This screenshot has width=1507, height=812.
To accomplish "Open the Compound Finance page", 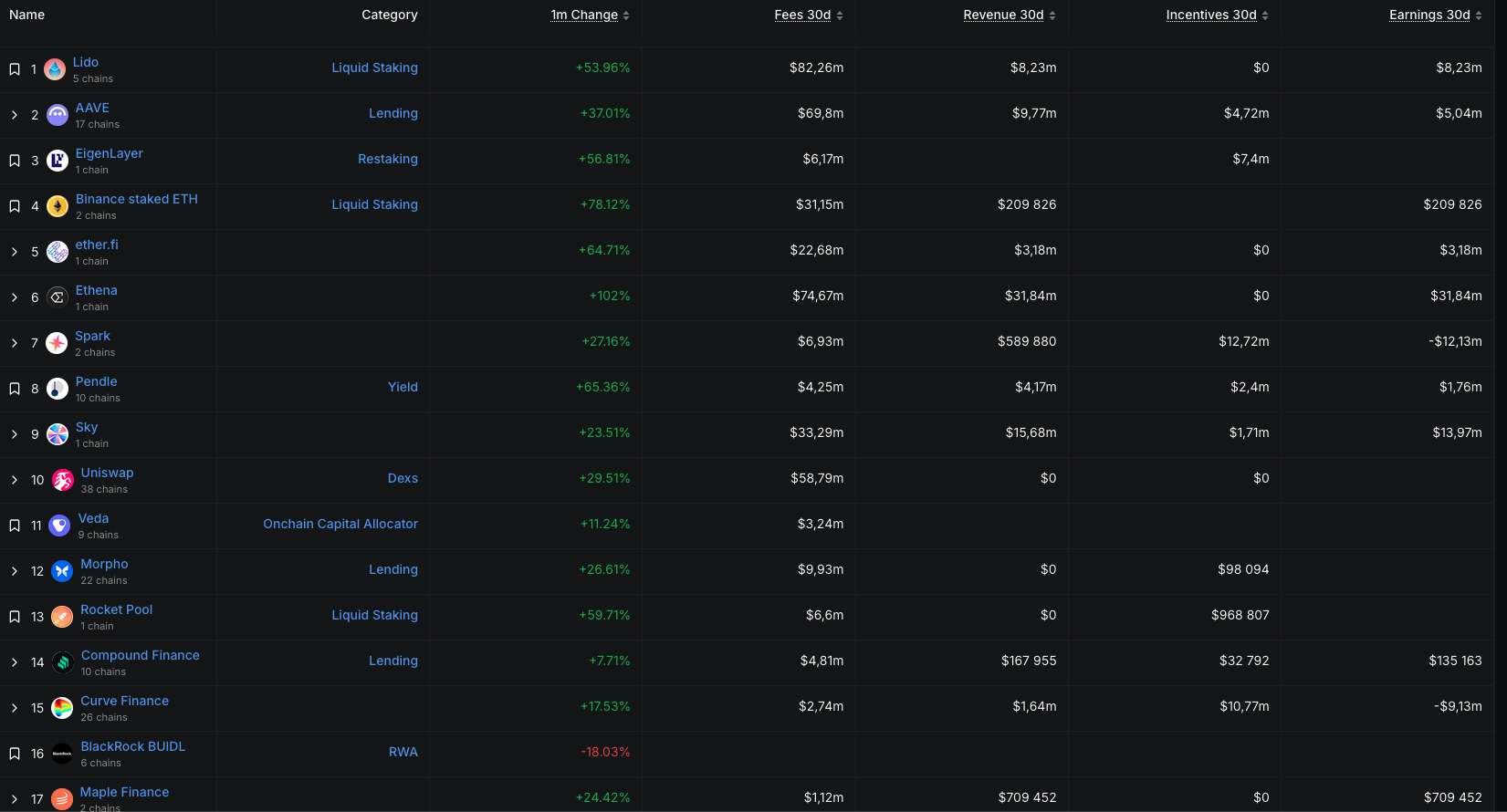I will pos(141,655).
